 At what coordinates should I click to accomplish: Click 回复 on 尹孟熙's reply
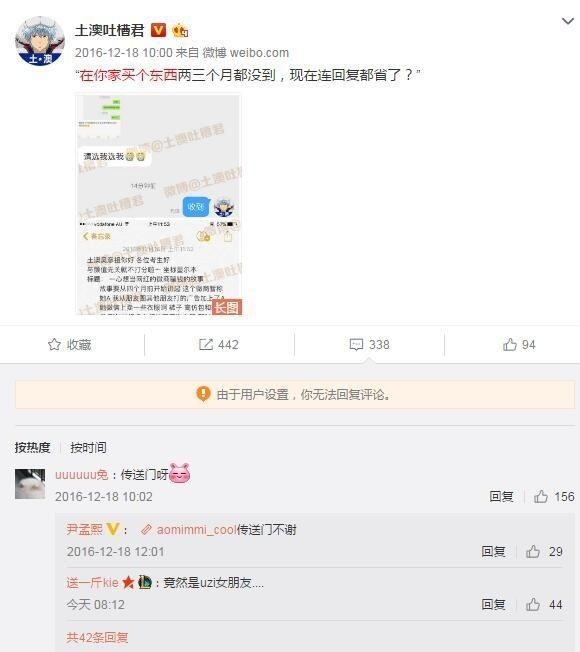(494, 551)
